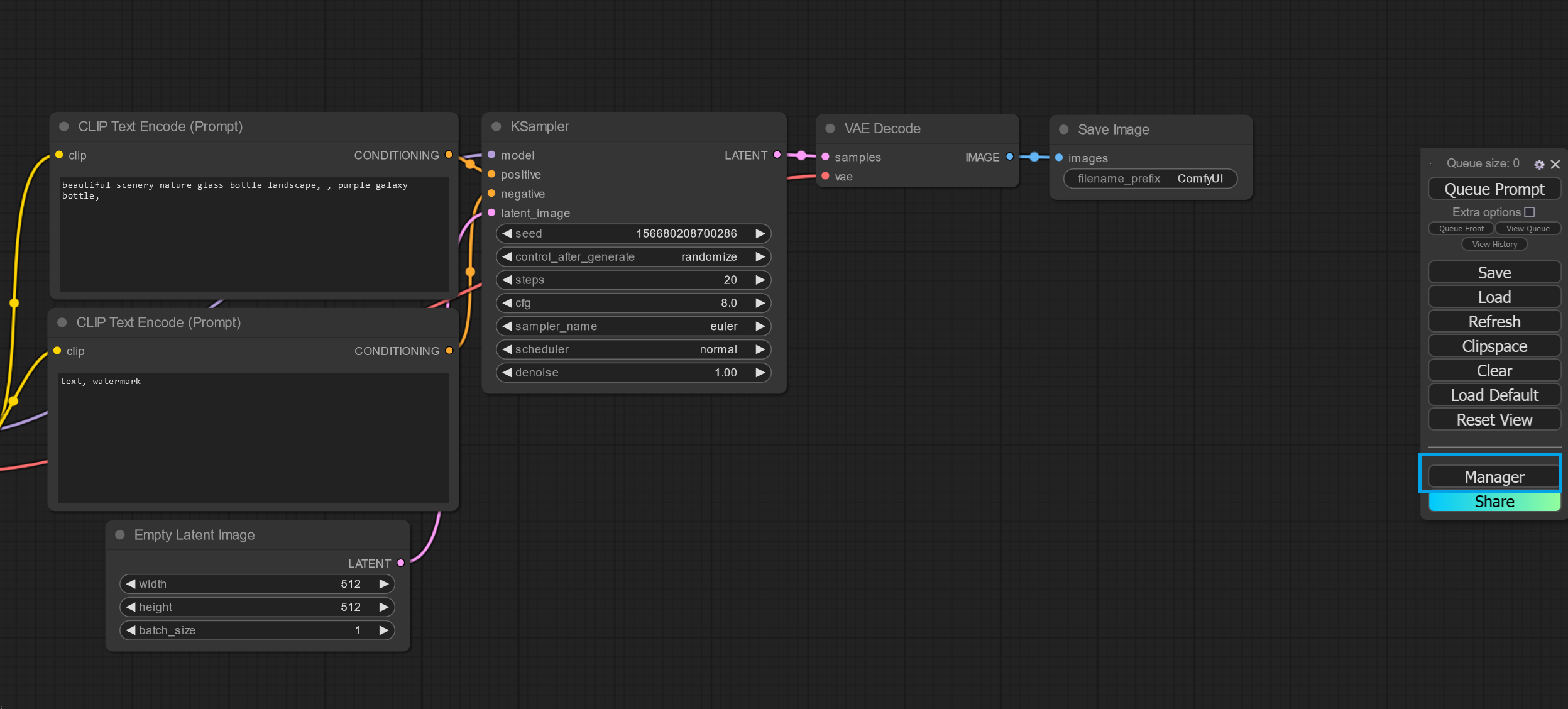Decrease steps value with left arrow
This screenshot has height=709, width=1568.
coord(507,280)
